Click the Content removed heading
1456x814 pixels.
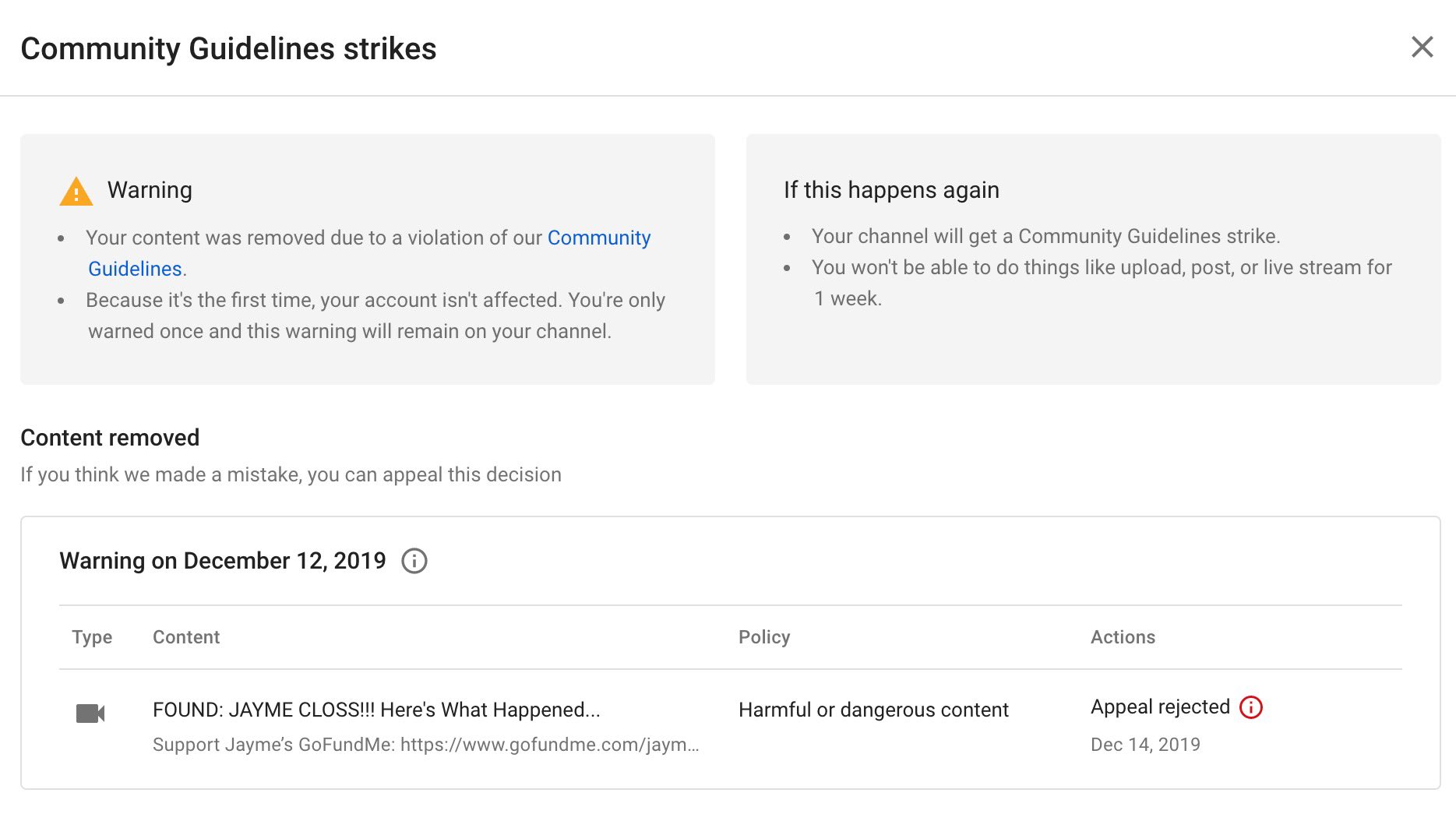point(110,438)
